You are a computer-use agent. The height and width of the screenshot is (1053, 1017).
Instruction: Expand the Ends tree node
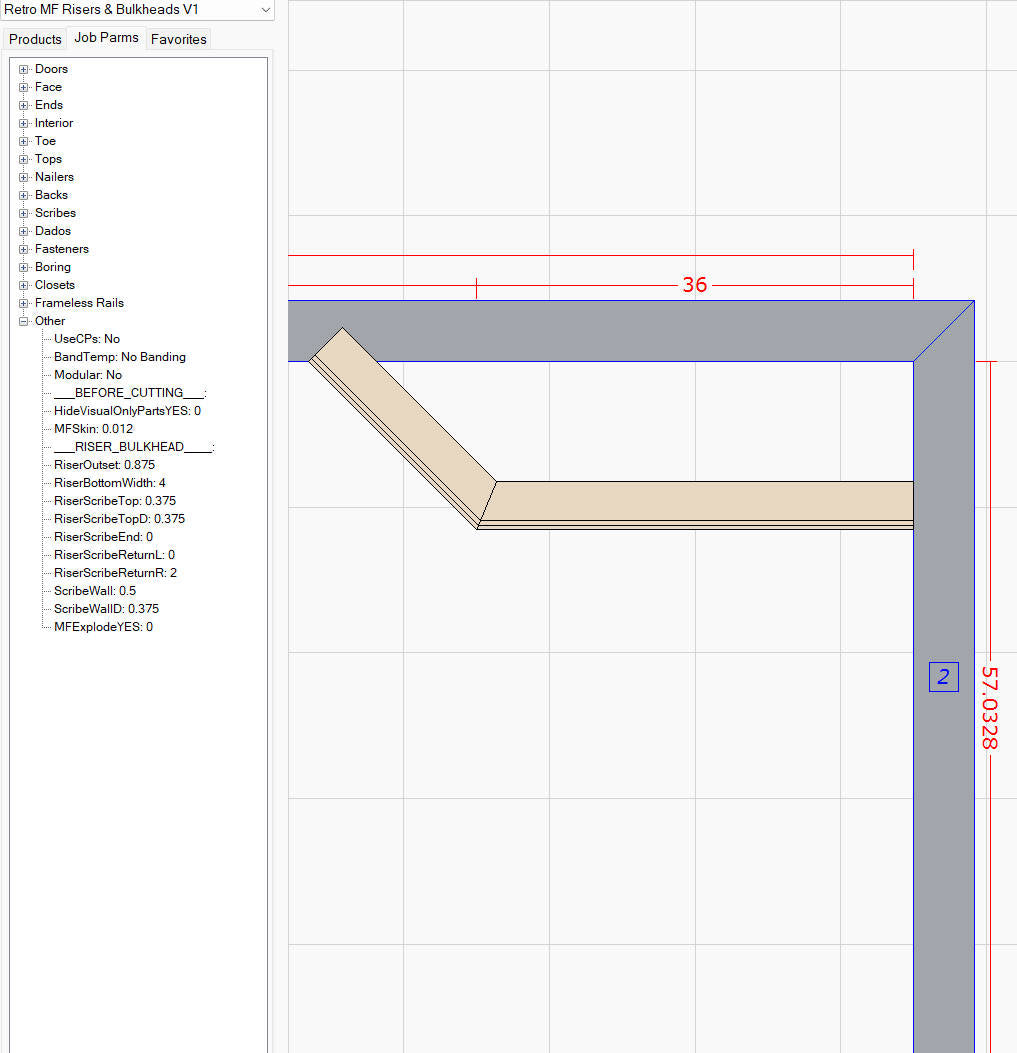pos(22,105)
